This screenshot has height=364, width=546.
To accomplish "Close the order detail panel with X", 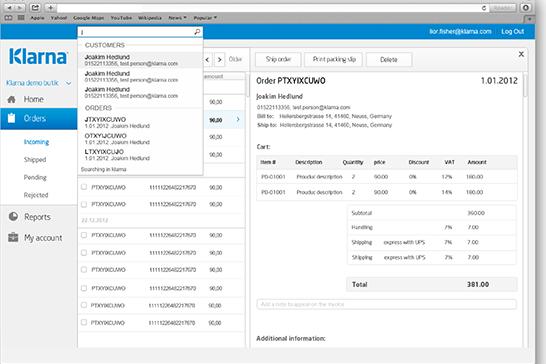I will point(521,54).
